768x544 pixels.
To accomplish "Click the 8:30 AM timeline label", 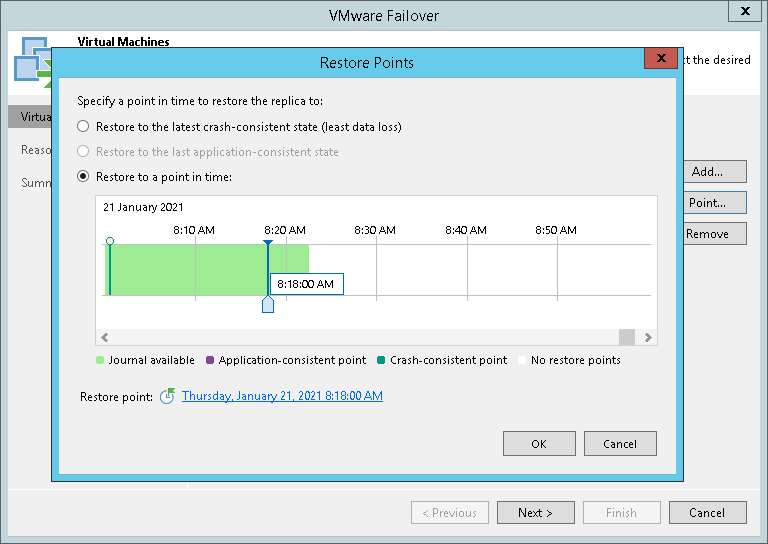I will point(375,230).
